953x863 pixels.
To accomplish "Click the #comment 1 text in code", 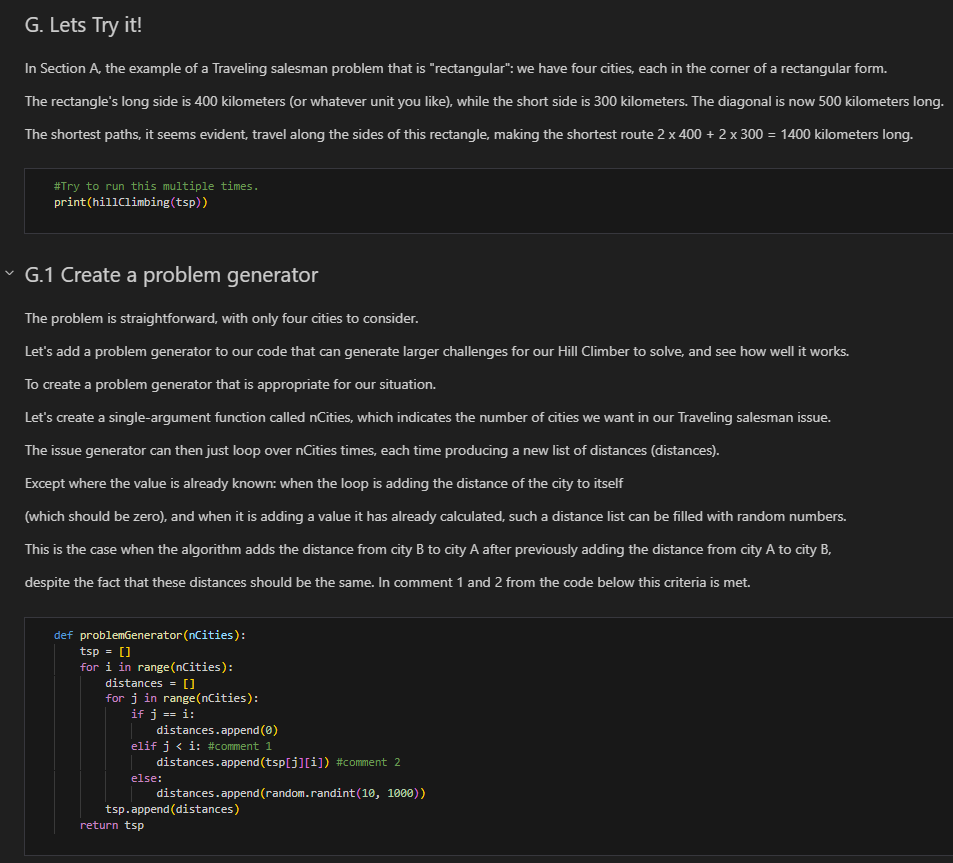I will pyautogui.click(x=241, y=745).
